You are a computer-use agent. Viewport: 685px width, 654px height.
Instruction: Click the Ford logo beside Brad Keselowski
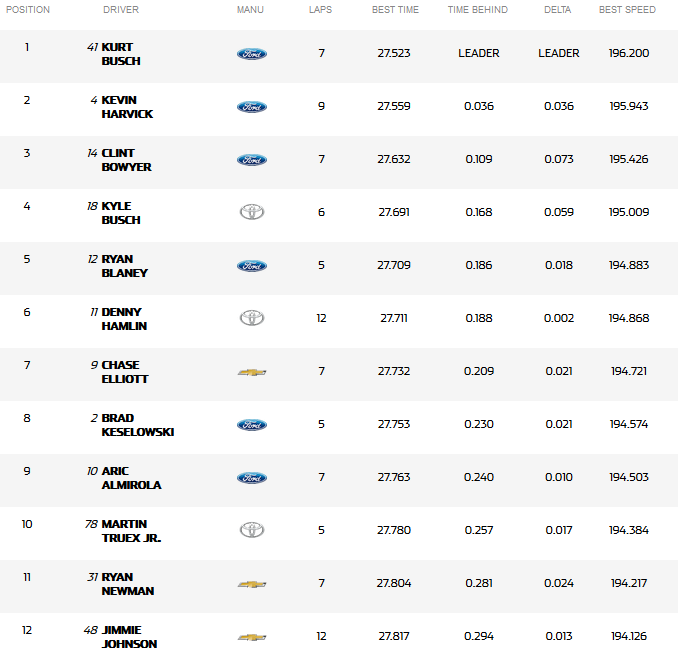coord(251,425)
